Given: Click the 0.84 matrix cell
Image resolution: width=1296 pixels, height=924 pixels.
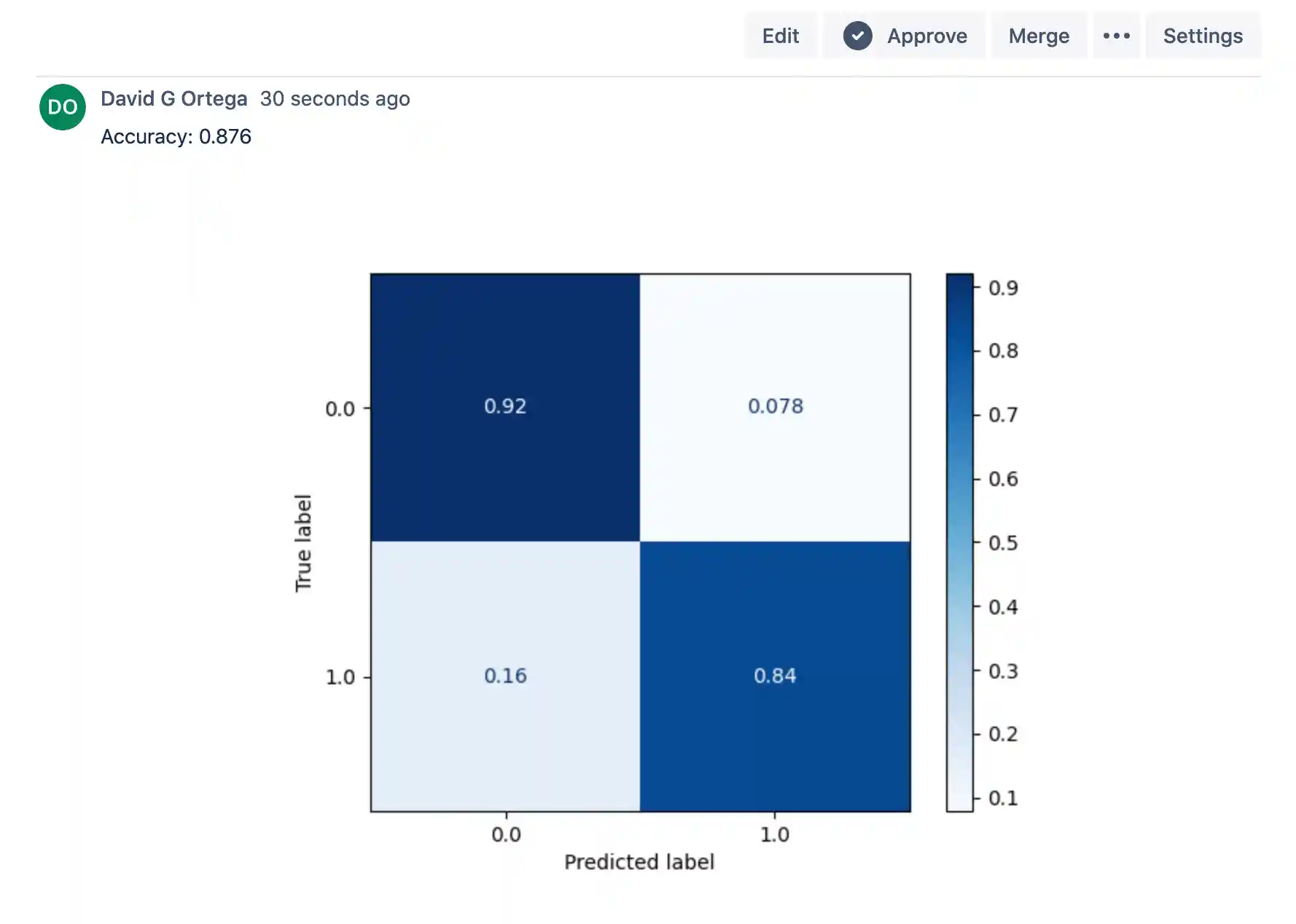Looking at the screenshot, I should click(x=775, y=676).
